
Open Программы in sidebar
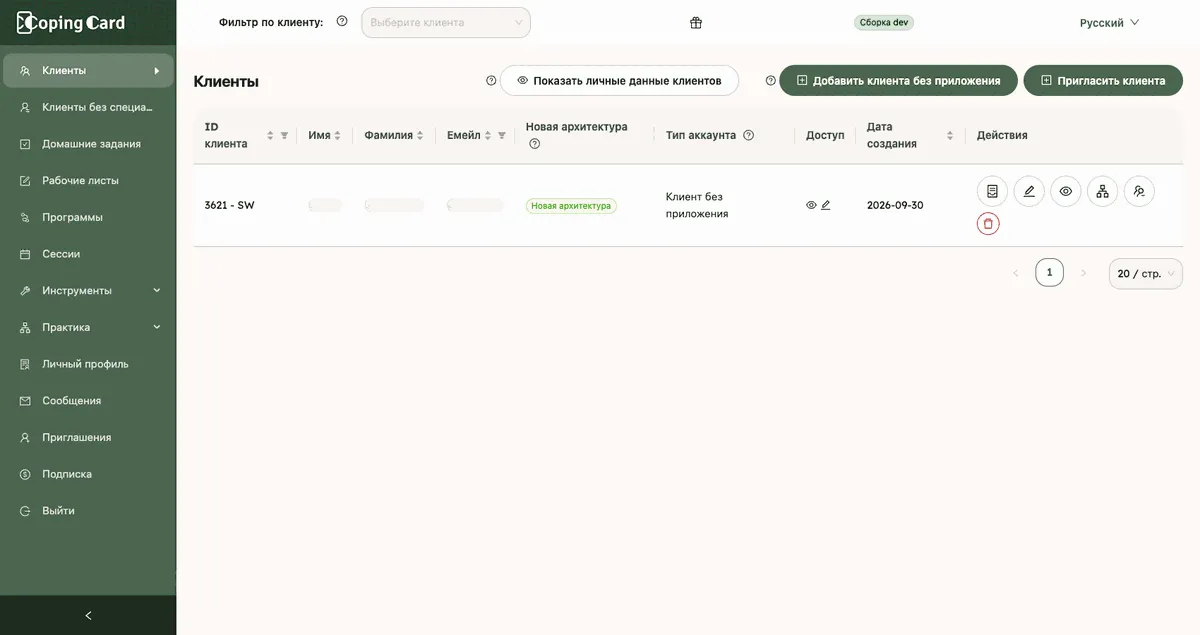point(88,217)
